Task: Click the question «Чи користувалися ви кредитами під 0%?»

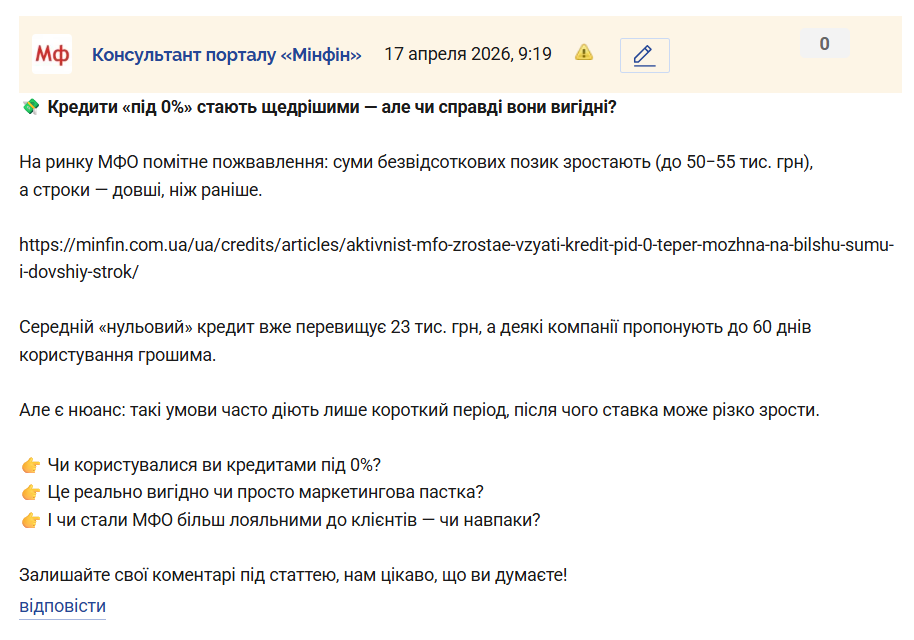Action: click(x=214, y=465)
